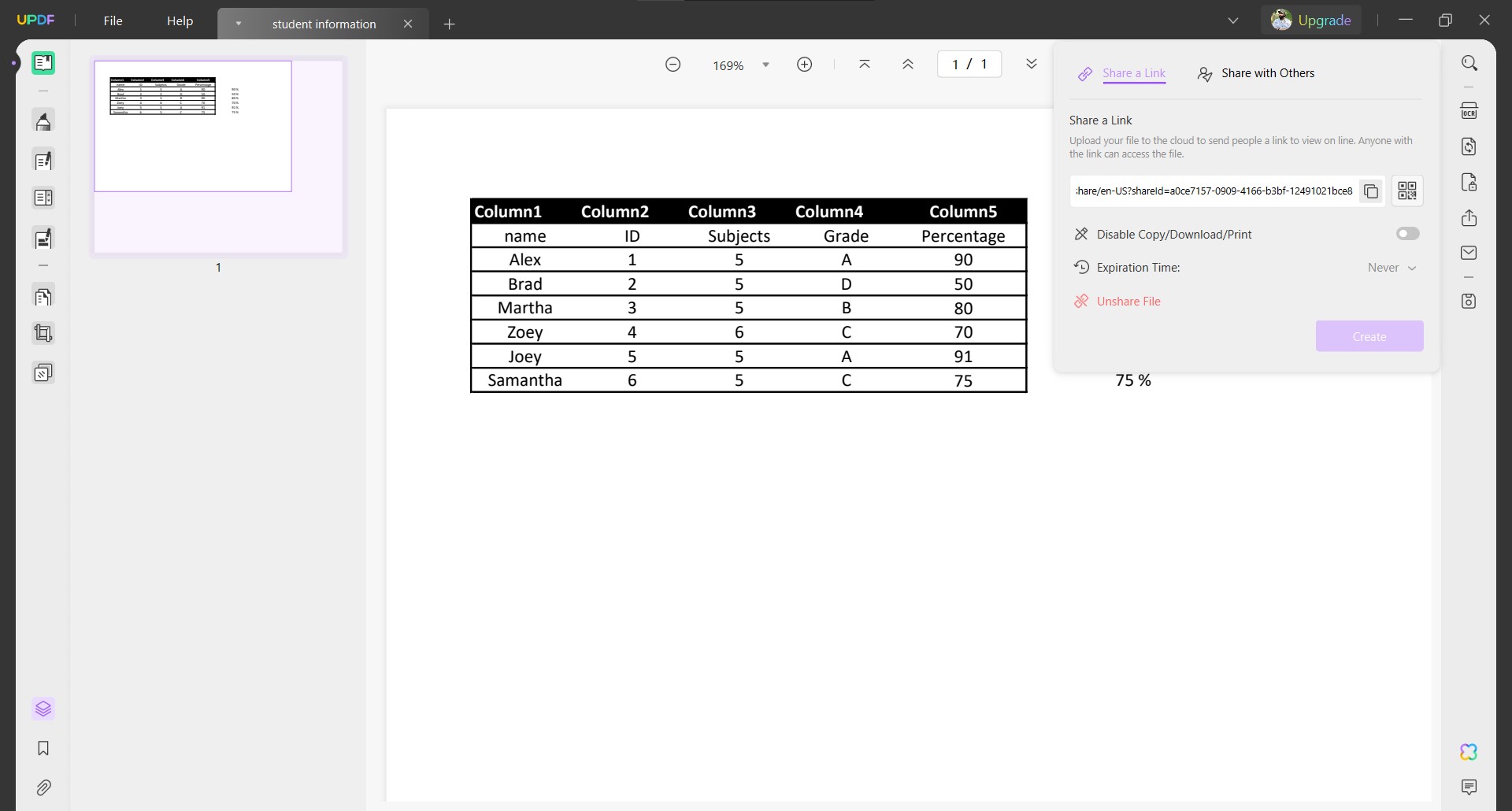Click the Samantha cell in table

[524, 380]
